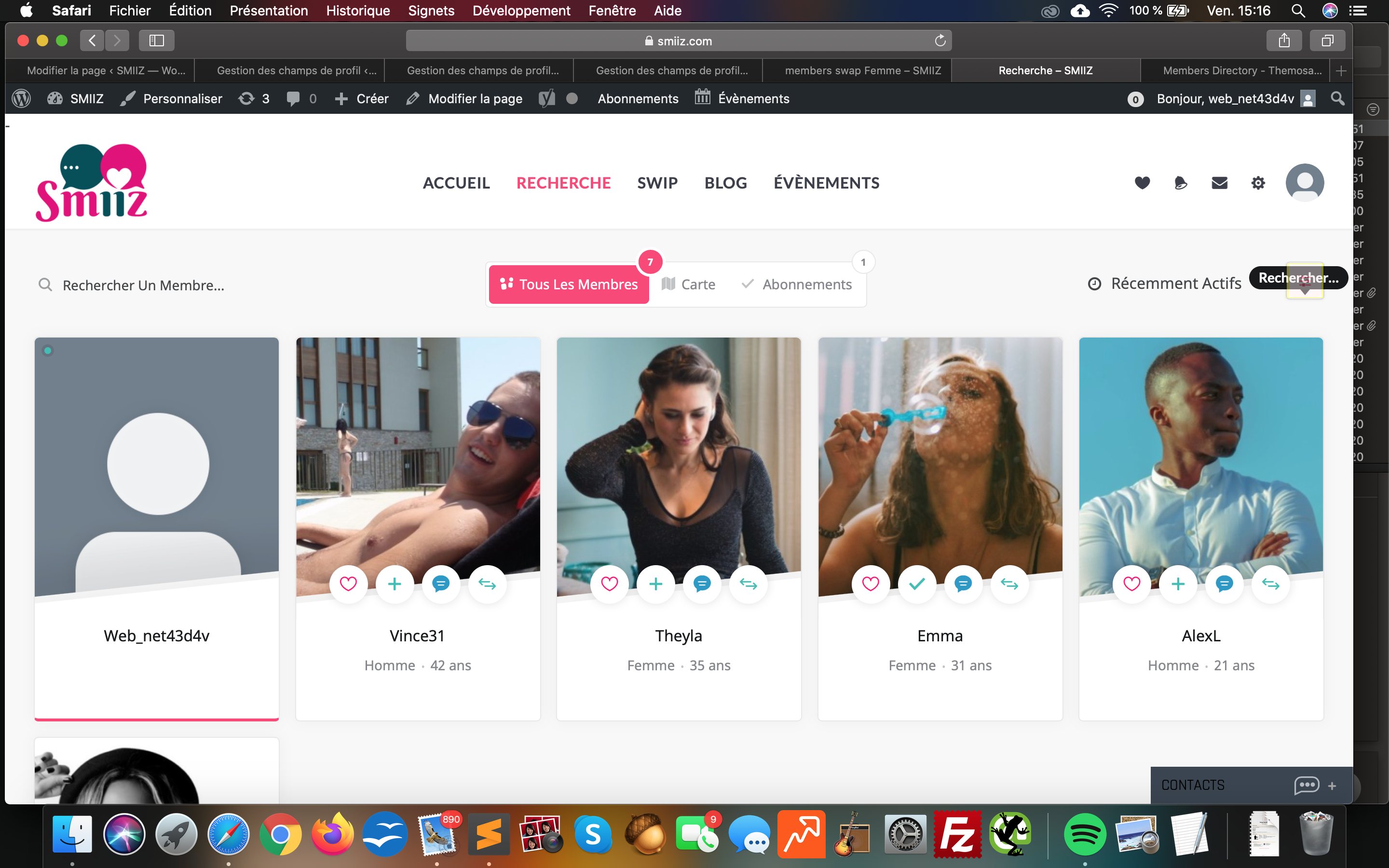Click Modifier la page in admin bar
This screenshot has width=1389, height=868.
click(464, 99)
